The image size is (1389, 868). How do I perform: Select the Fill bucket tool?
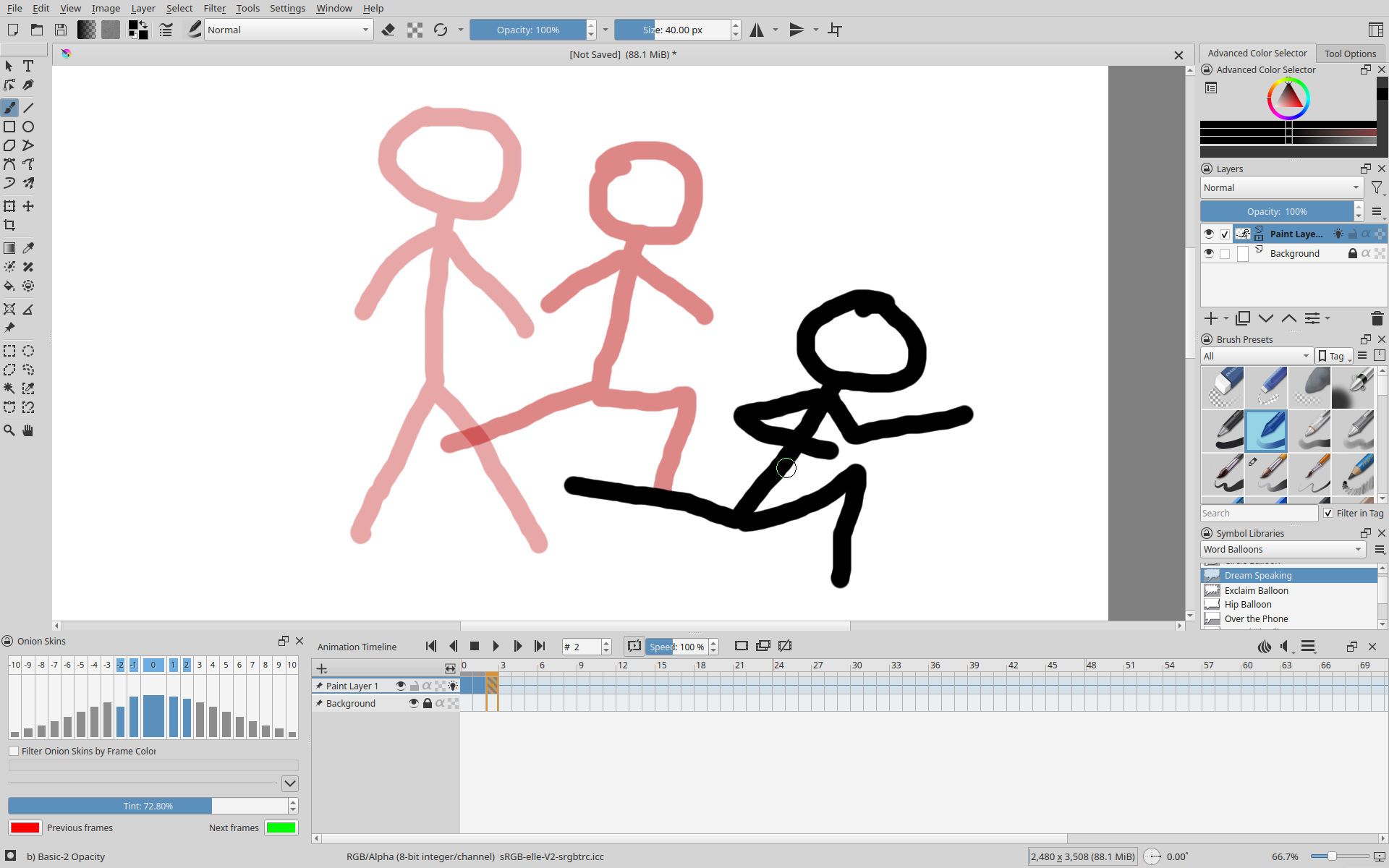click(9, 286)
